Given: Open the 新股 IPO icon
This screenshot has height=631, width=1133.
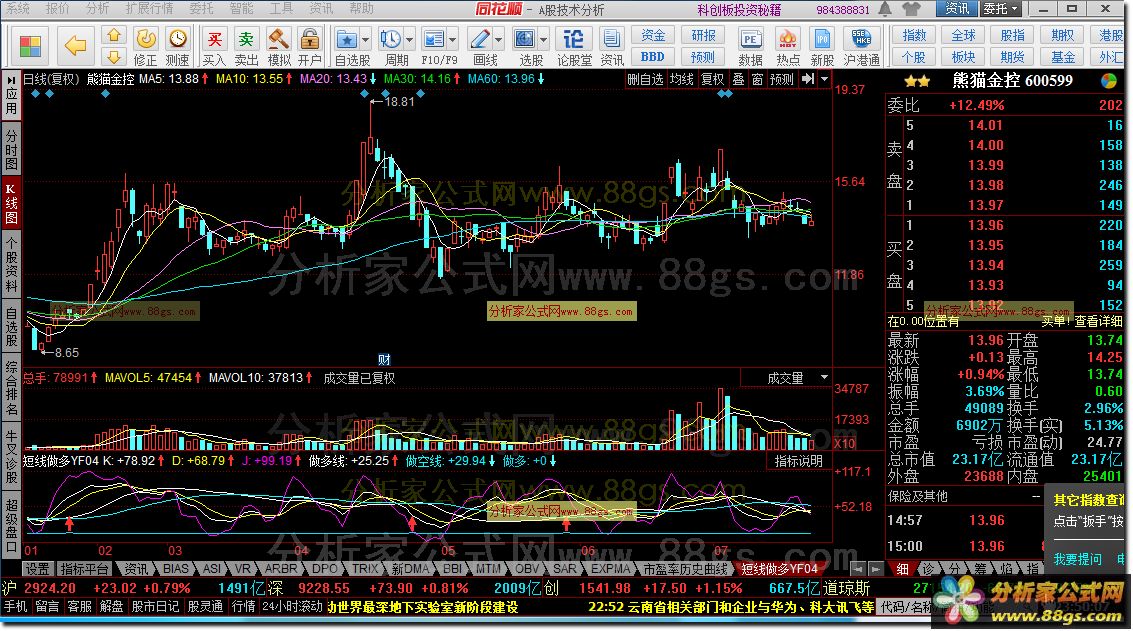Looking at the screenshot, I should [x=822, y=46].
